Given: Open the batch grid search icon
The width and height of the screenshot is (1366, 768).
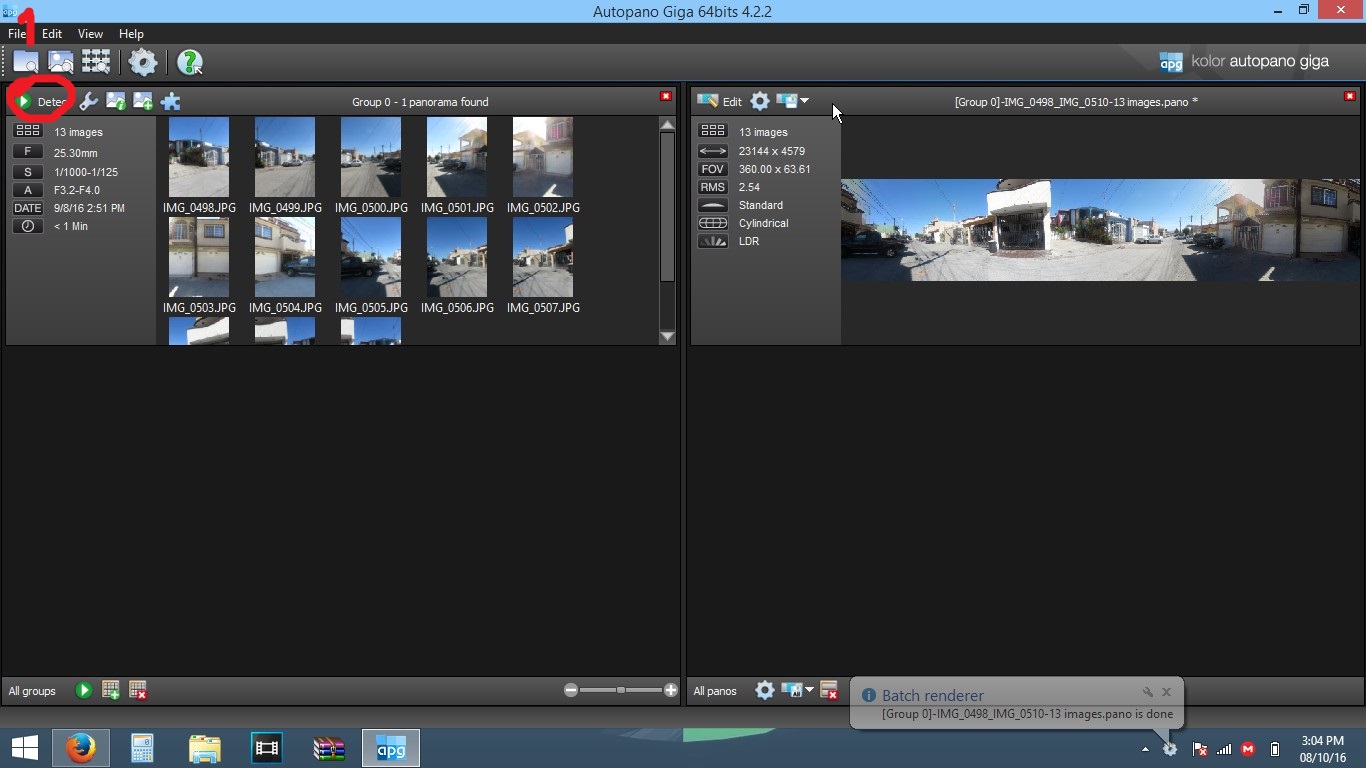Looking at the screenshot, I should click(x=96, y=62).
